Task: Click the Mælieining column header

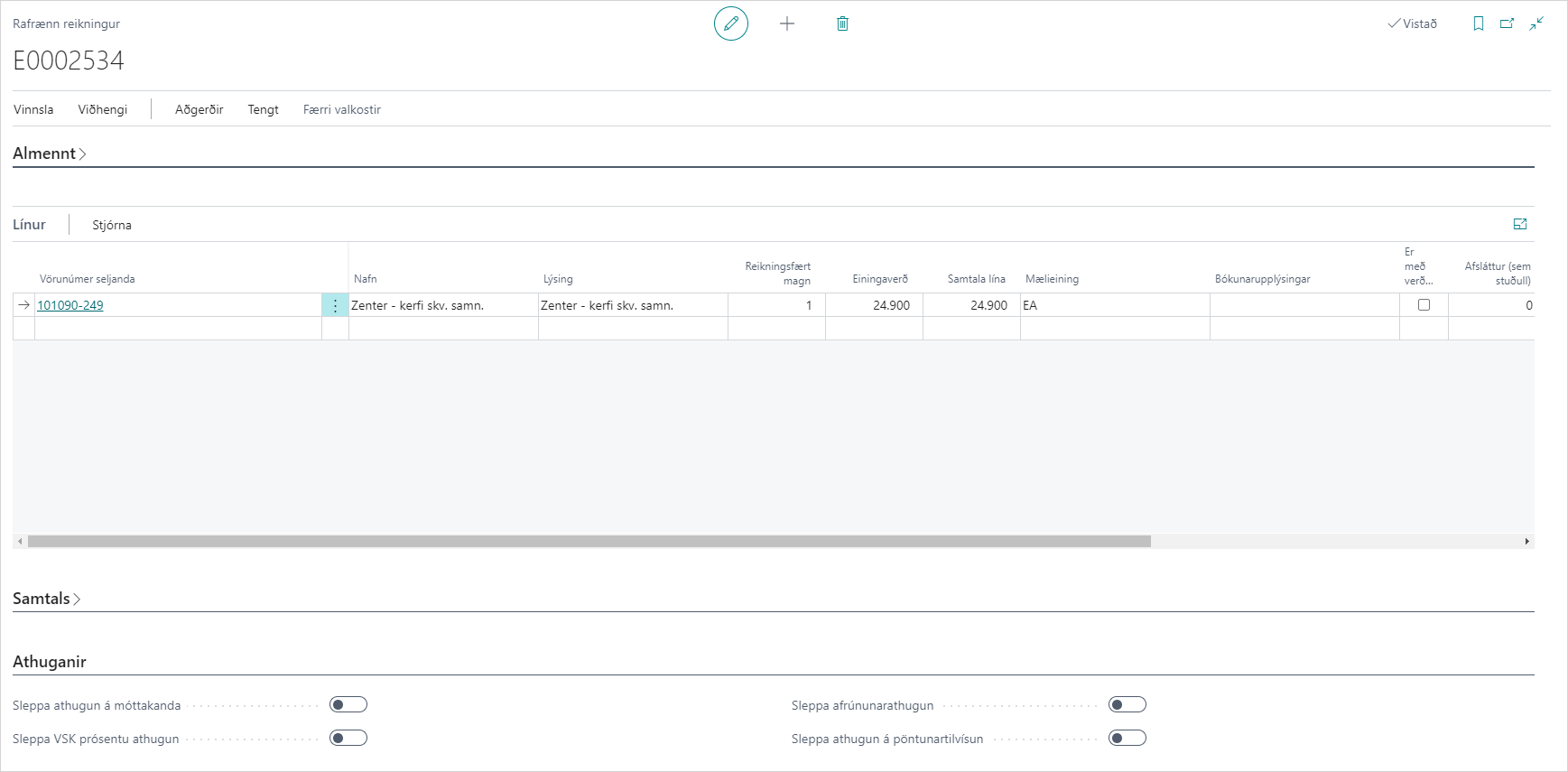Action: 1052,279
